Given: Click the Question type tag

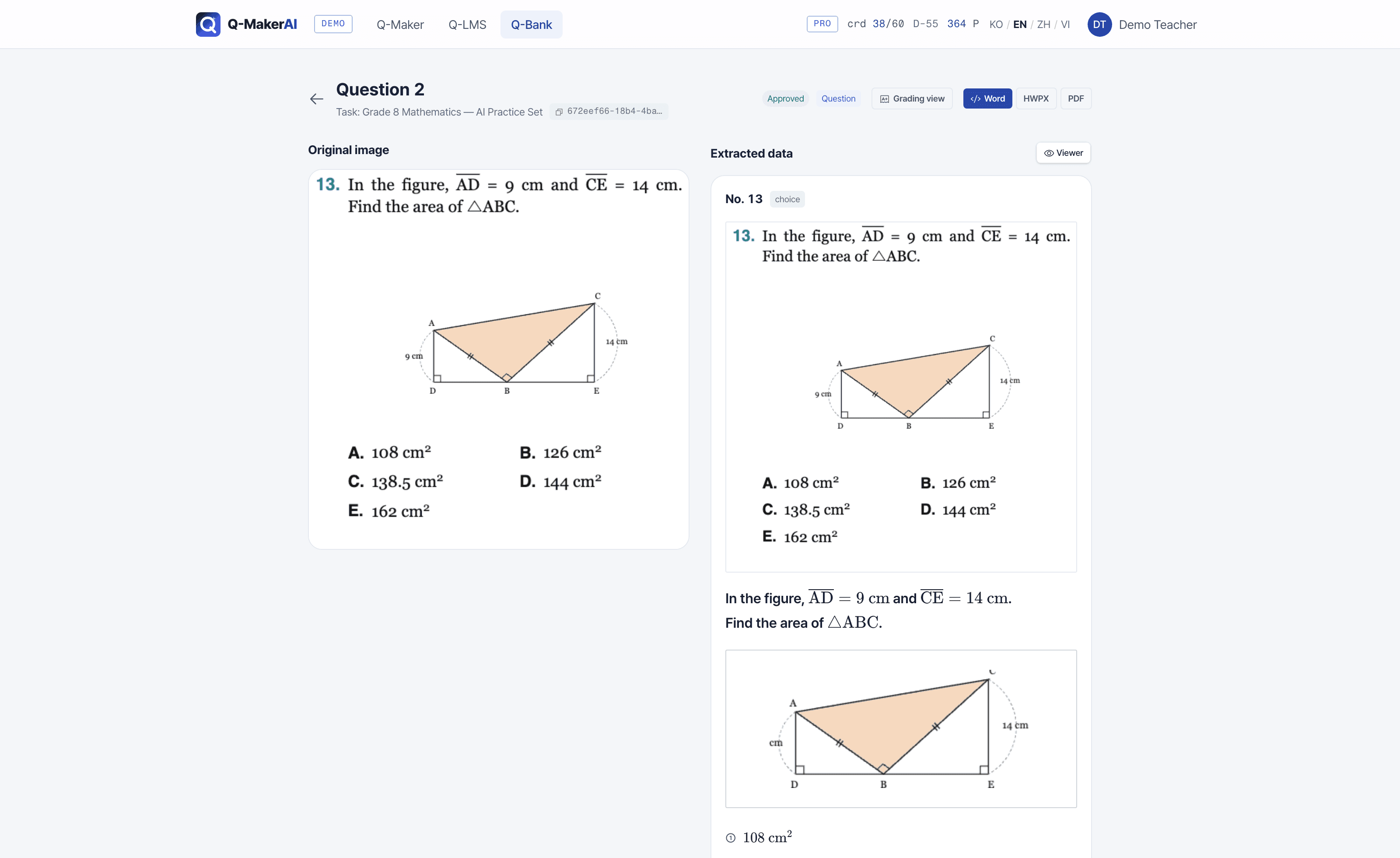Looking at the screenshot, I should tap(838, 98).
